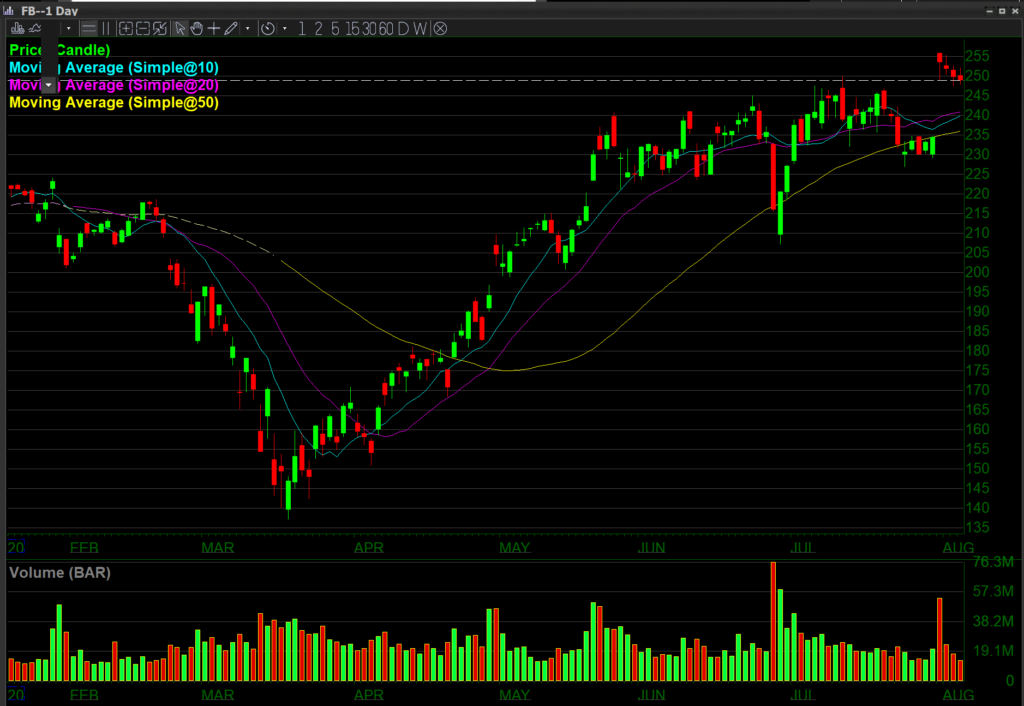This screenshot has width=1024, height=706.
Task: Click the Volume (BAR) panel label
Action: click(x=59, y=573)
